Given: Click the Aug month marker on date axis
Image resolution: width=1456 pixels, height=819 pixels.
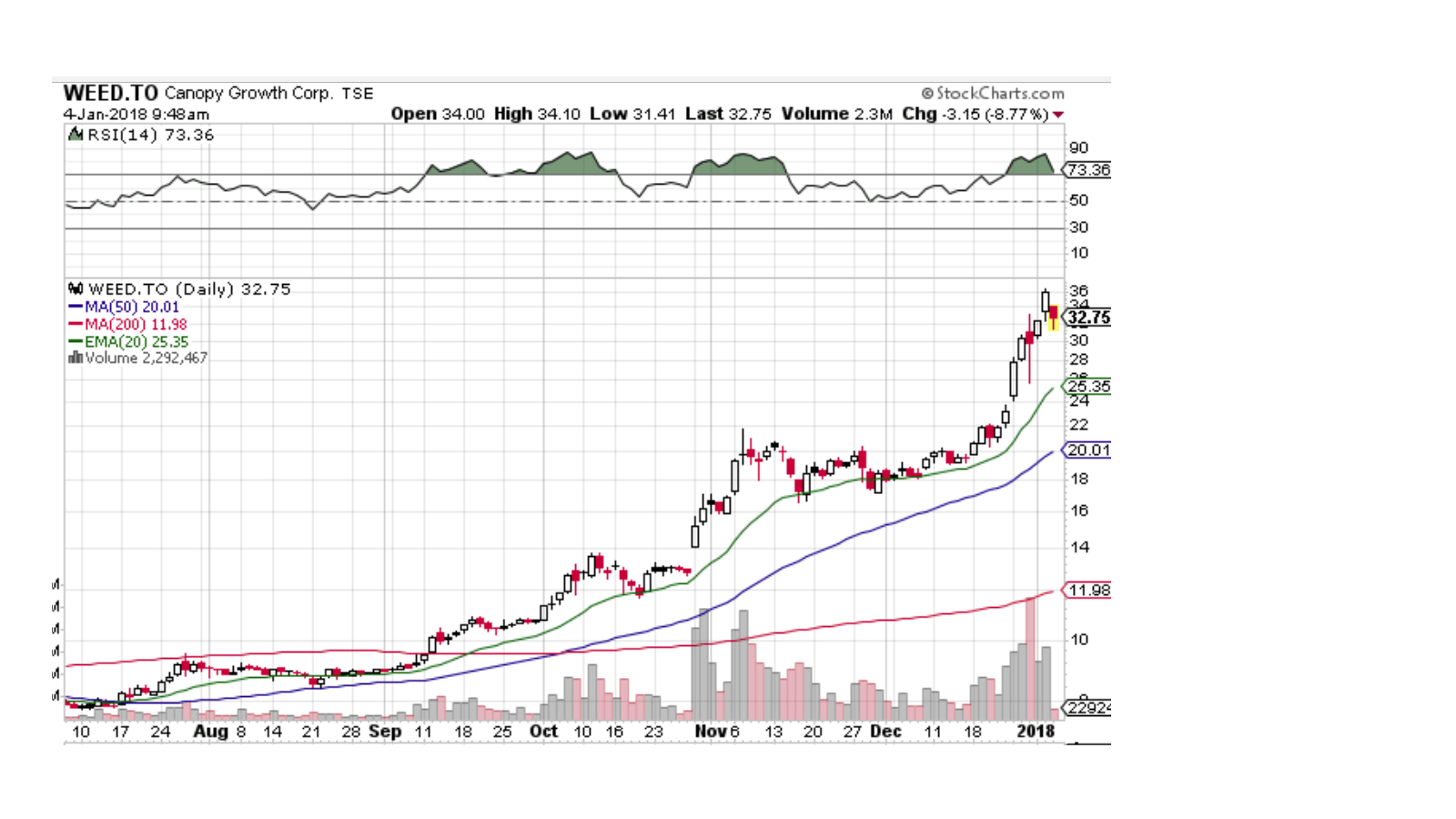Looking at the screenshot, I should [x=211, y=732].
